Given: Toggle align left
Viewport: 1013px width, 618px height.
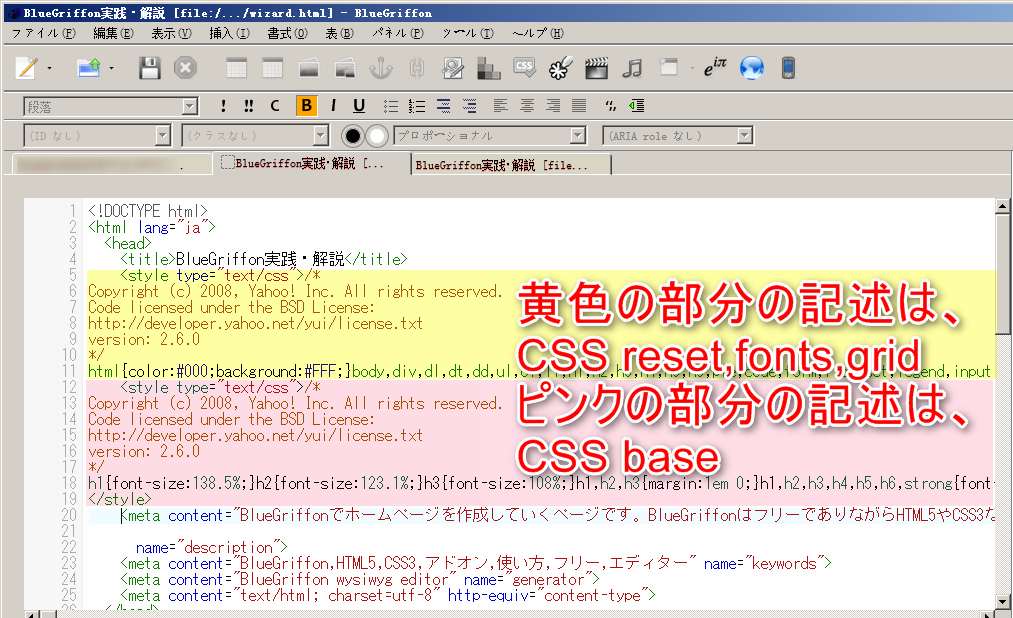Looking at the screenshot, I should click(501, 106).
